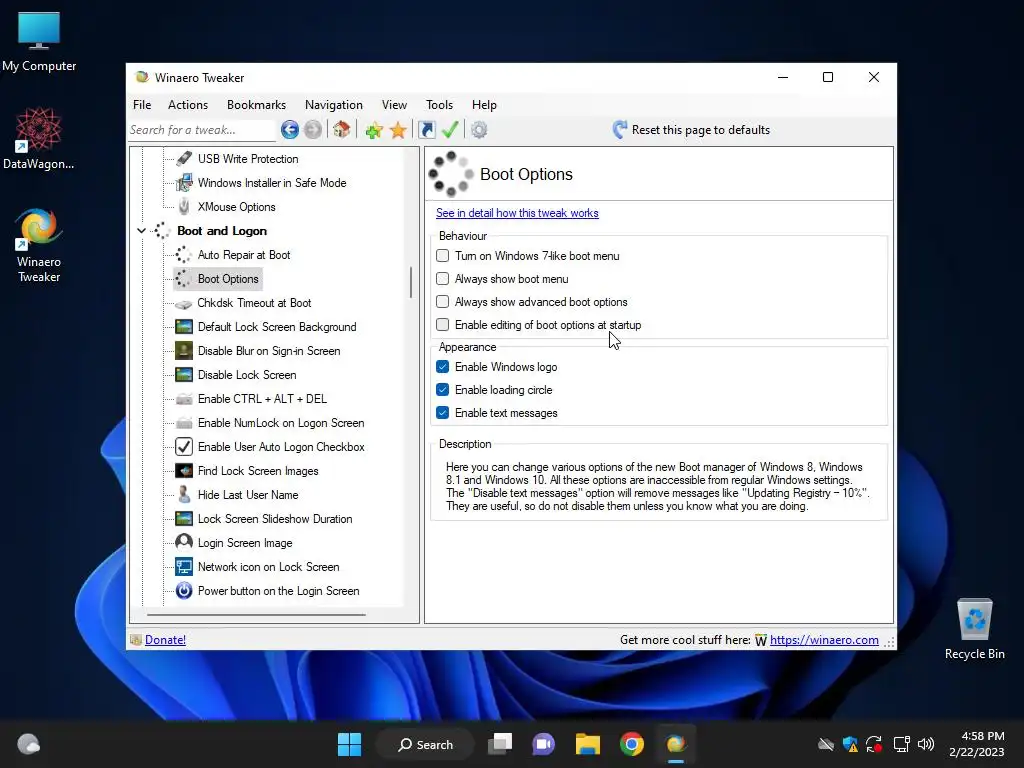
Task: Open bookmarks via the yellow star icon
Action: tap(398, 130)
